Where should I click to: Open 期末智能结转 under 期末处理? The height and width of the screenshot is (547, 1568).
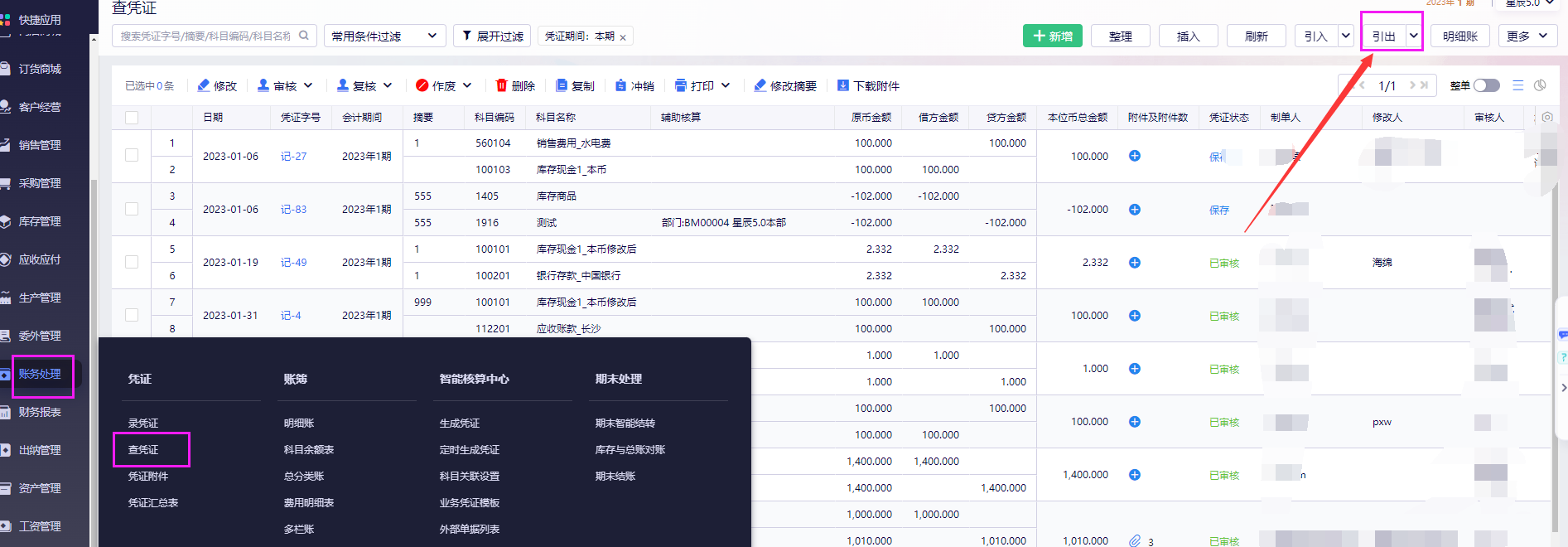(625, 423)
